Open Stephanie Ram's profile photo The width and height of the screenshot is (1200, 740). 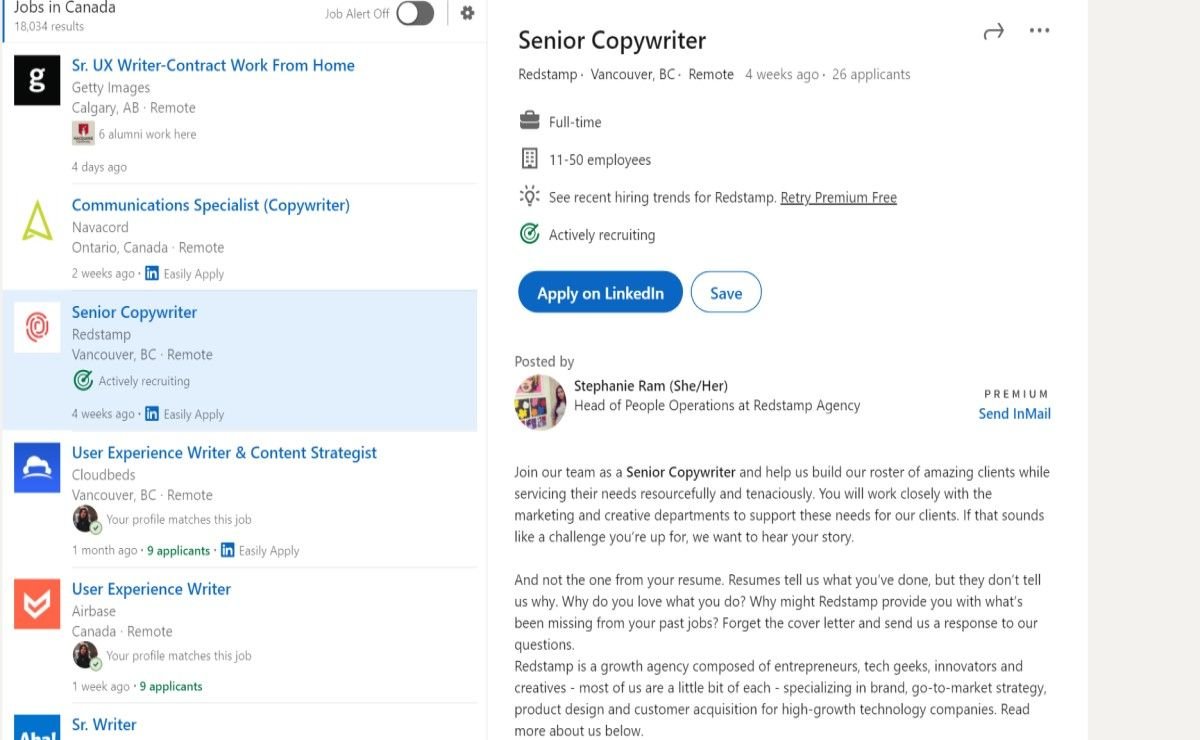(x=540, y=402)
